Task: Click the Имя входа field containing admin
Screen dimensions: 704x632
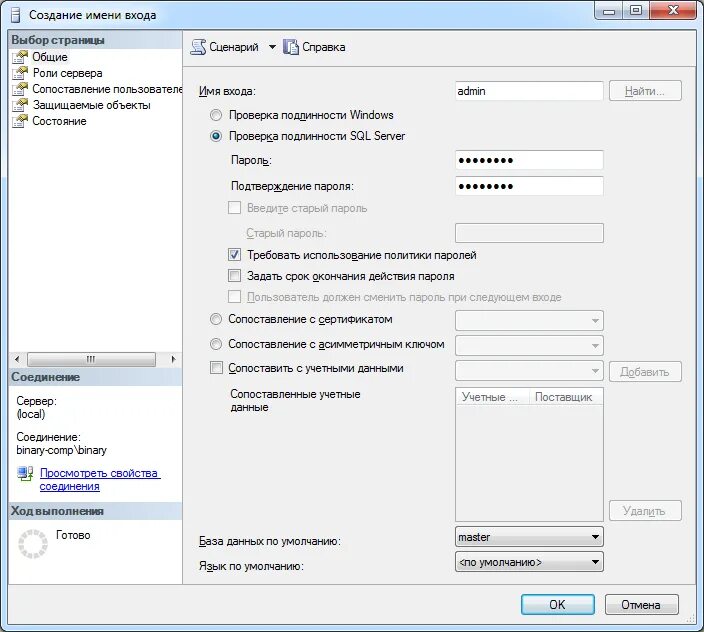Action: point(529,91)
